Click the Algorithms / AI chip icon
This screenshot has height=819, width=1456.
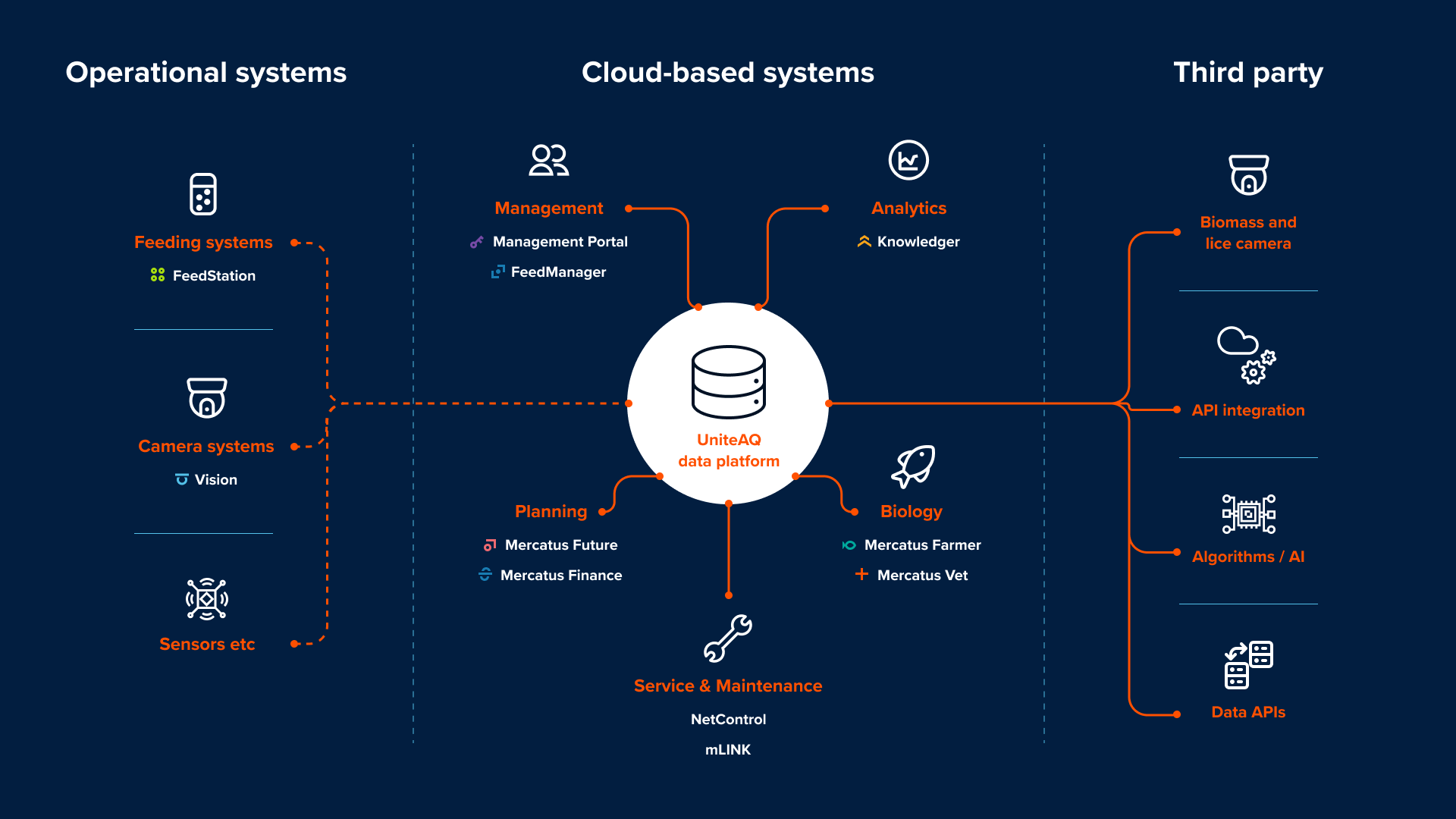point(1248,514)
